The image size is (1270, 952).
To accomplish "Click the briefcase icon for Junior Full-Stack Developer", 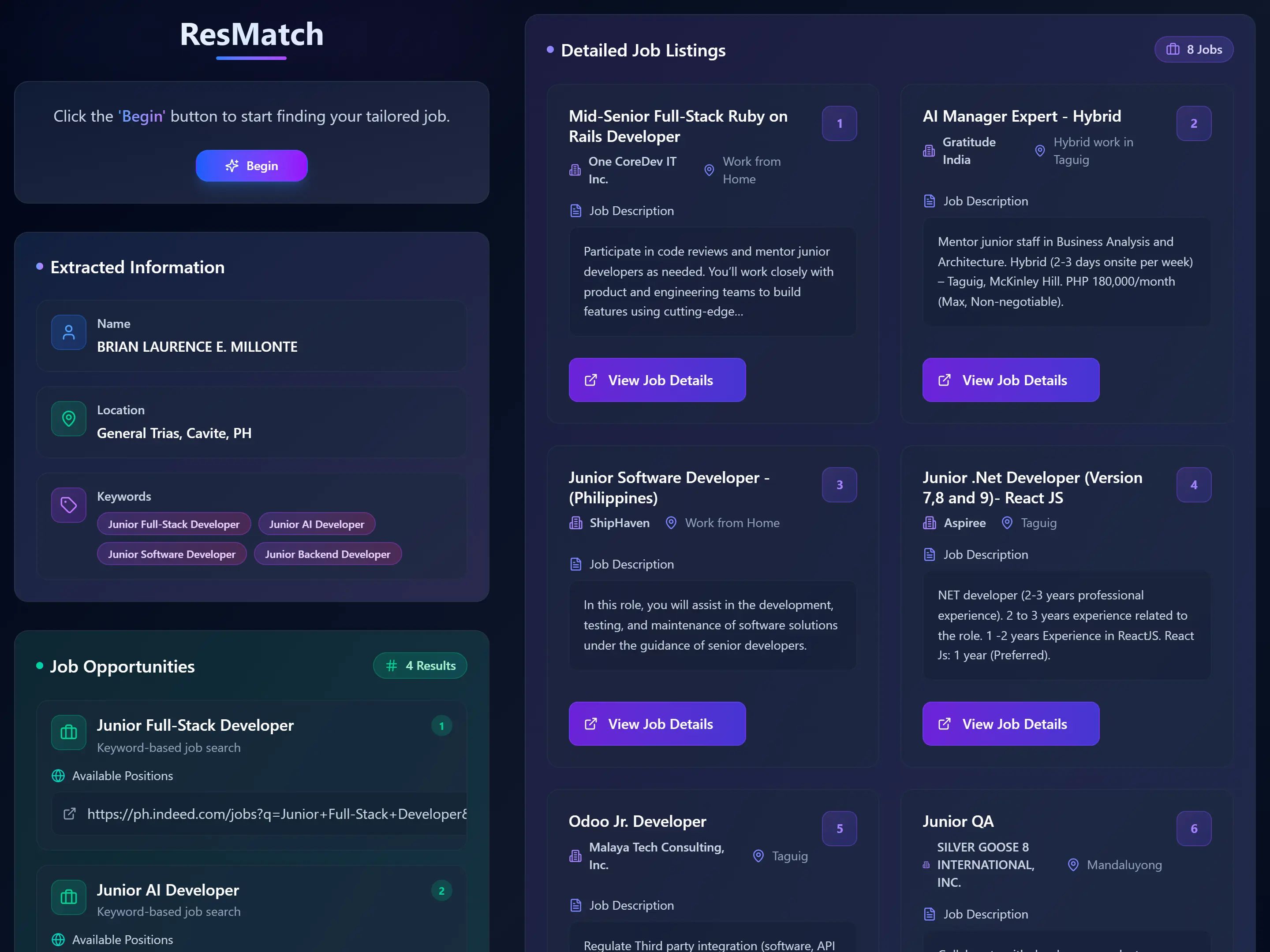I will coord(68,733).
